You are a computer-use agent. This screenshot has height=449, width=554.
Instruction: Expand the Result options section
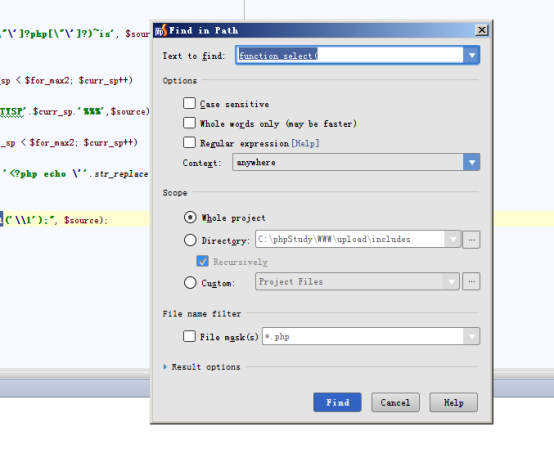pos(165,367)
